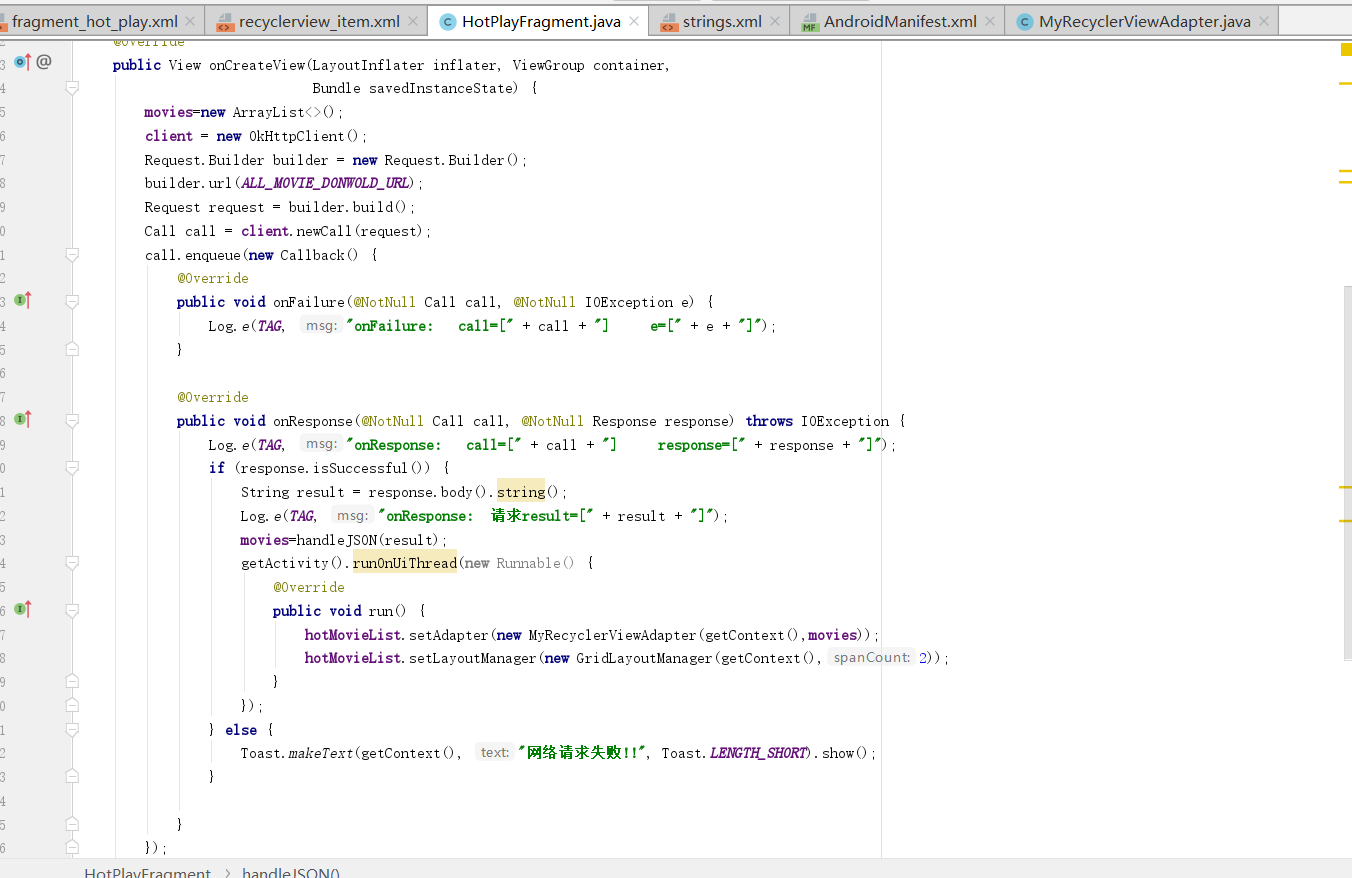Screen dimensions: 1352x878
Task: Click the implements gutter icon beside onFailure
Action: click(x=22, y=300)
